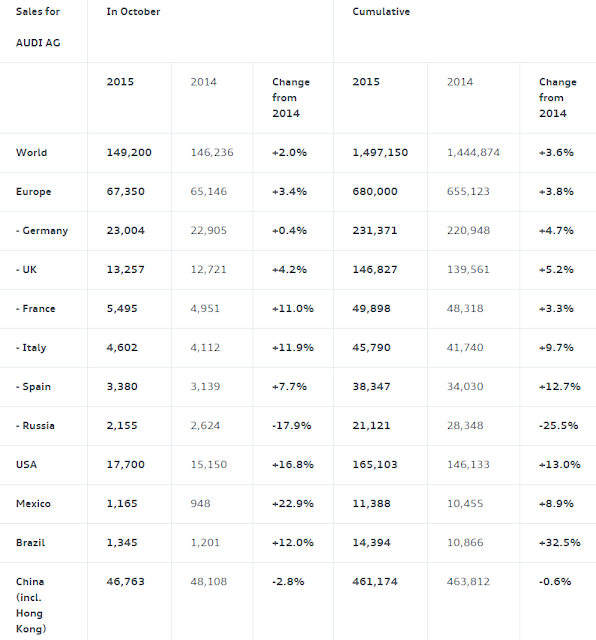Select the October Change from 2014 header
This screenshot has height=640, width=596.
(x=291, y=98)
